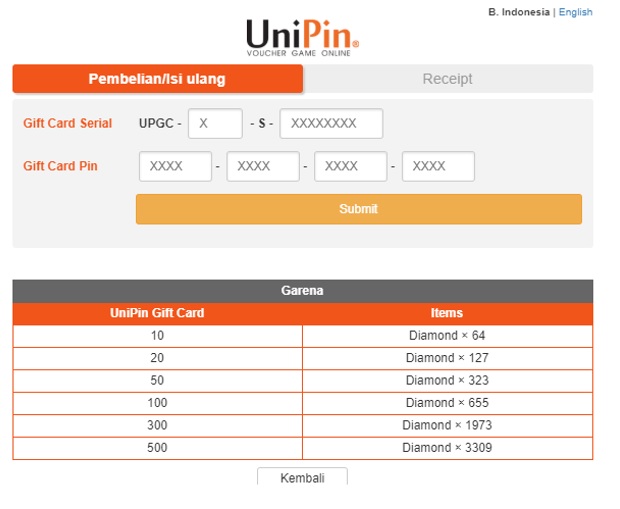Click the Diamond × 323 item
This screenshot has width=620, height=509.
point(446,381)
